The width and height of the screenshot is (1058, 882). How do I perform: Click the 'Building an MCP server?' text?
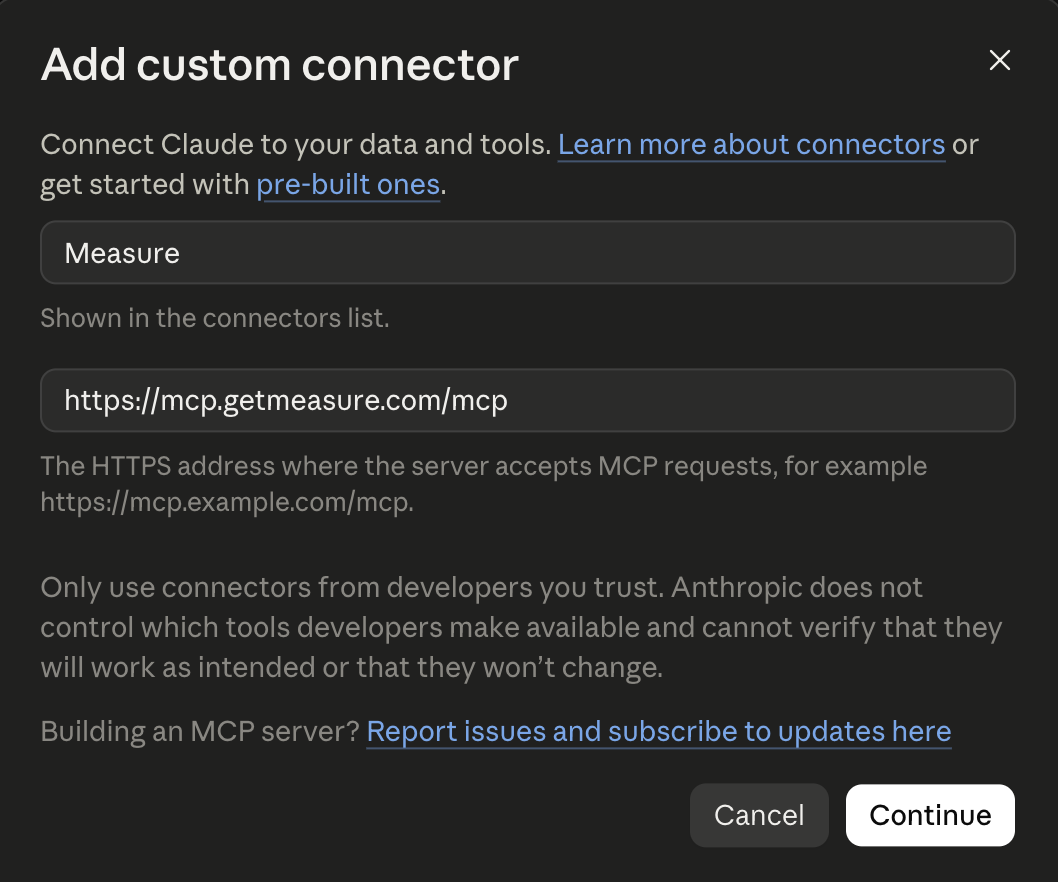pos(200,732)
